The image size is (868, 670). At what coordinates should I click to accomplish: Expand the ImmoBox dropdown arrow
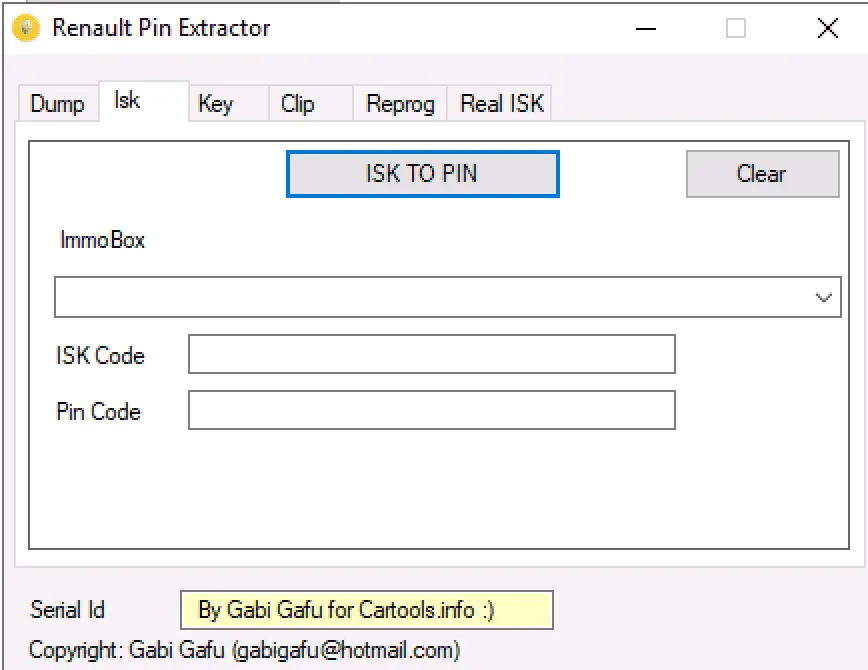pos(823,297)
